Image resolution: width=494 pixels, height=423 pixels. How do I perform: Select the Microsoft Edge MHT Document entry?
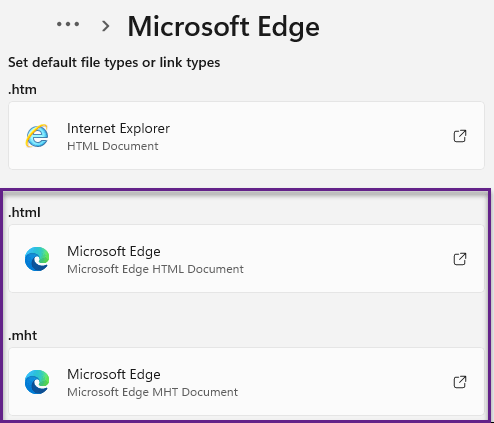246,382
